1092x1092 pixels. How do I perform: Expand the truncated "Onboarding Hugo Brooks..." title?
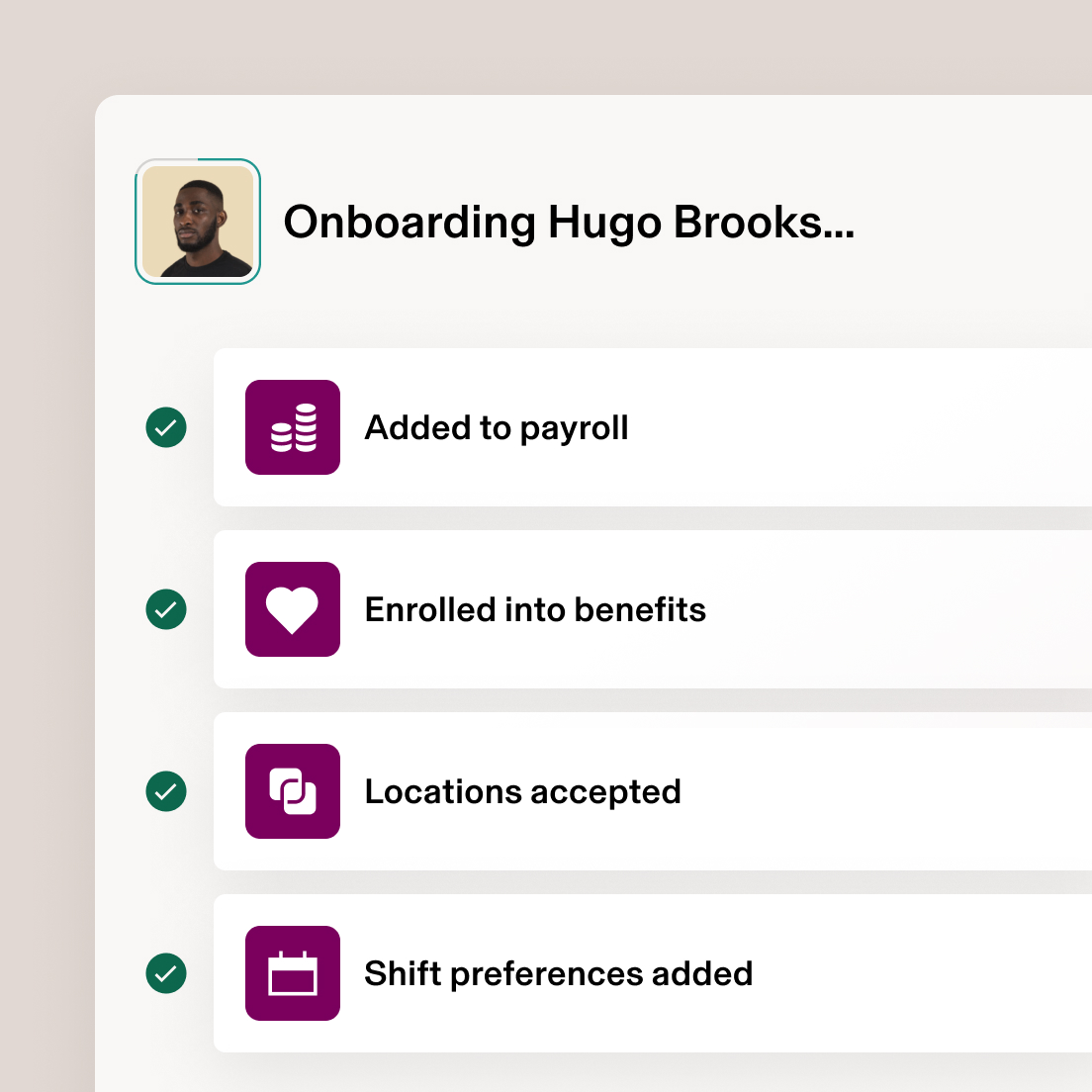point(571,223)
